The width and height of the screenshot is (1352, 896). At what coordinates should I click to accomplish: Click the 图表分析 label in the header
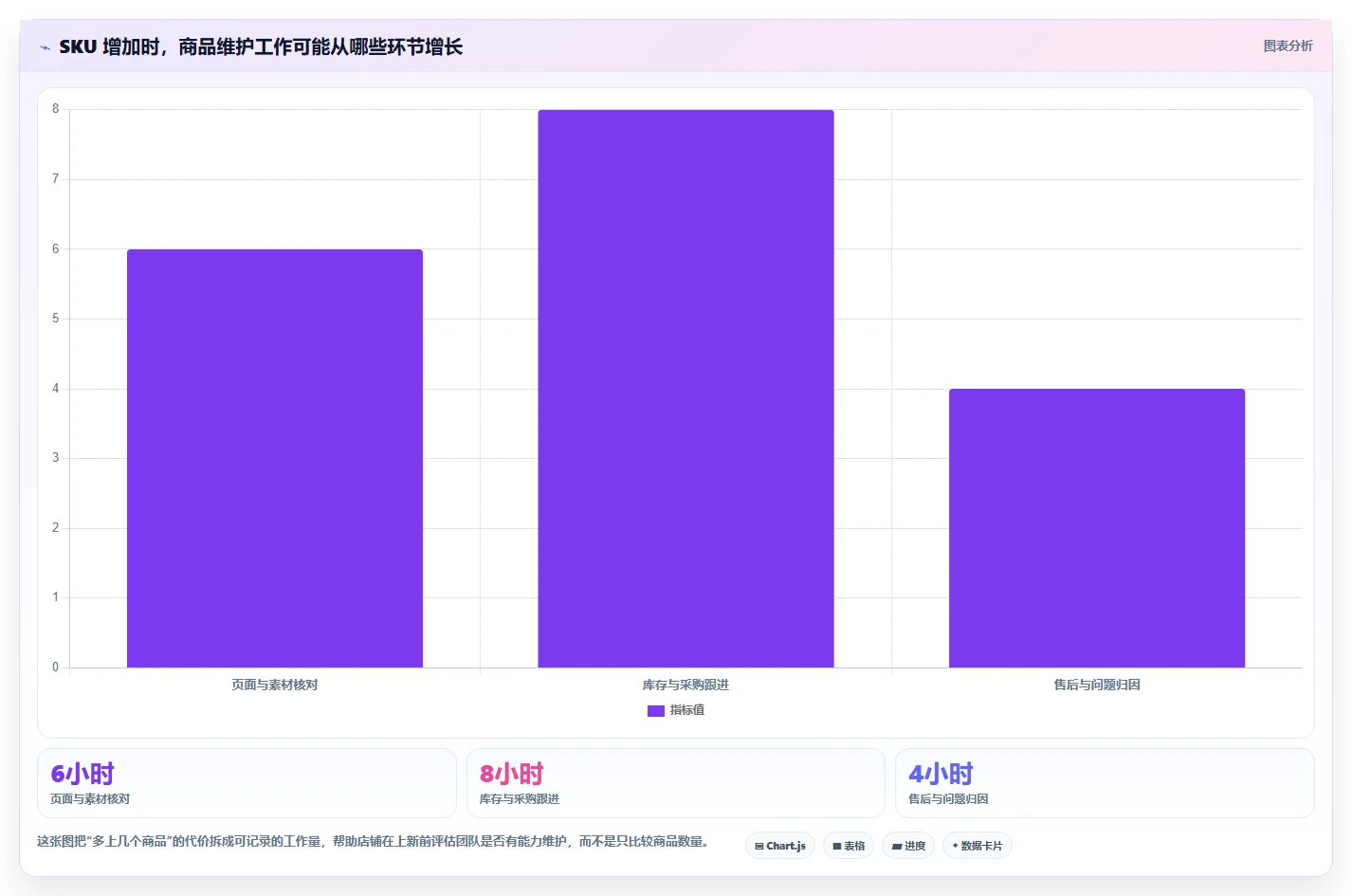click(1288, 46)
